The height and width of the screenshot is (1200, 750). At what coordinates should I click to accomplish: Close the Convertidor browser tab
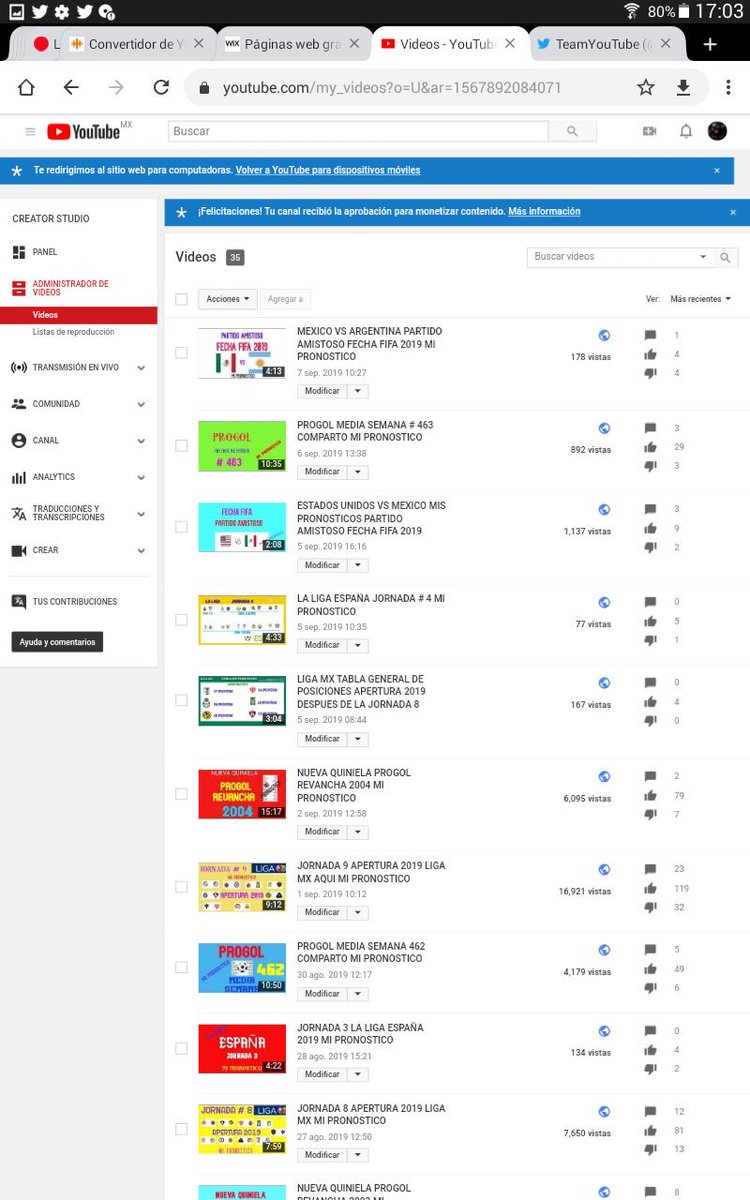point(199,44)
